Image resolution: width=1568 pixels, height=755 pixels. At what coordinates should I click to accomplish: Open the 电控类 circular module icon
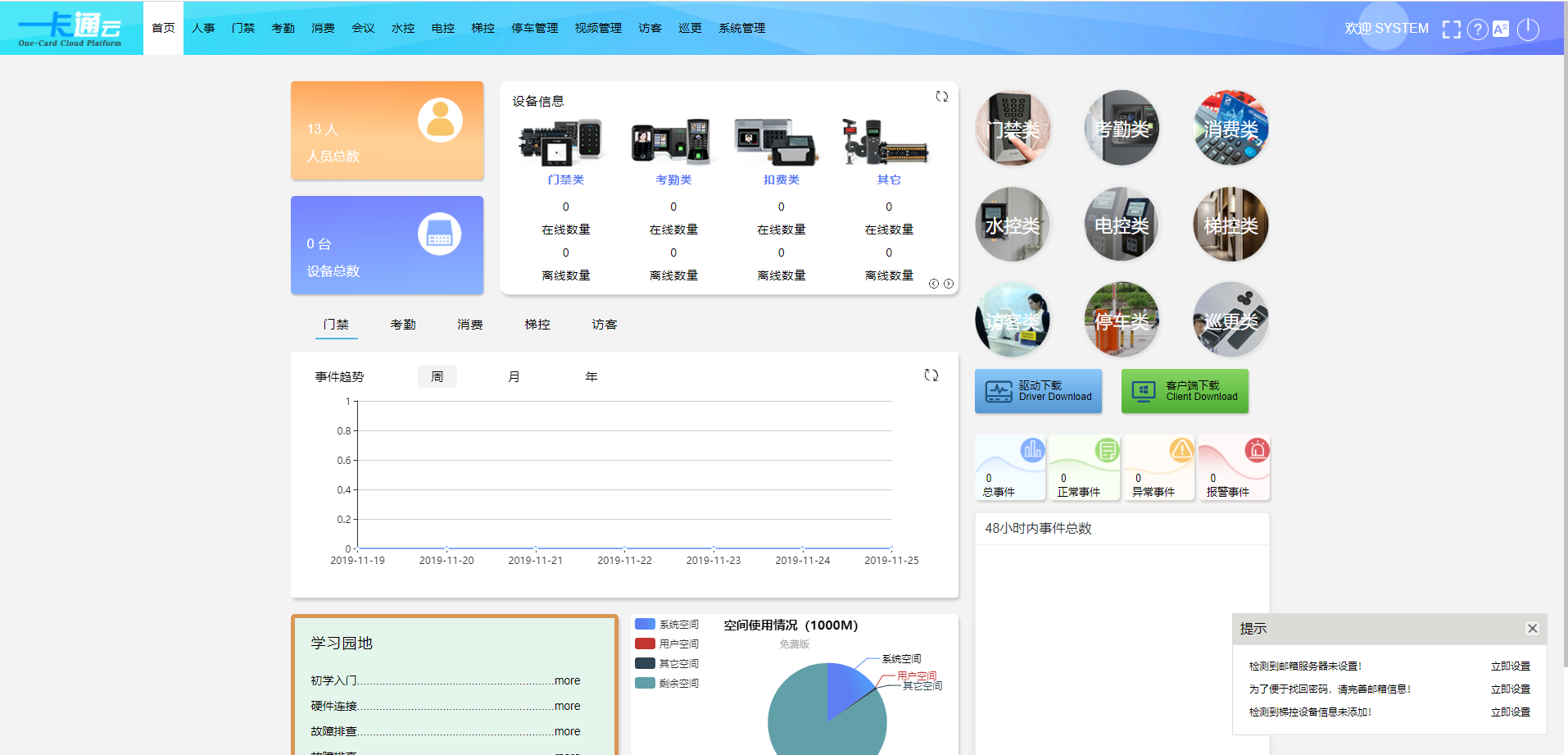[1122, 225]
